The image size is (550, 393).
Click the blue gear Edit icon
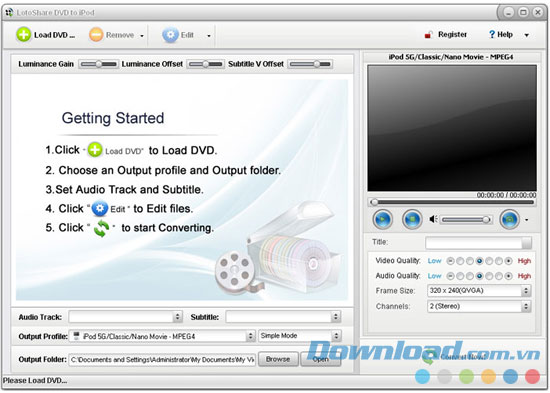170,35
